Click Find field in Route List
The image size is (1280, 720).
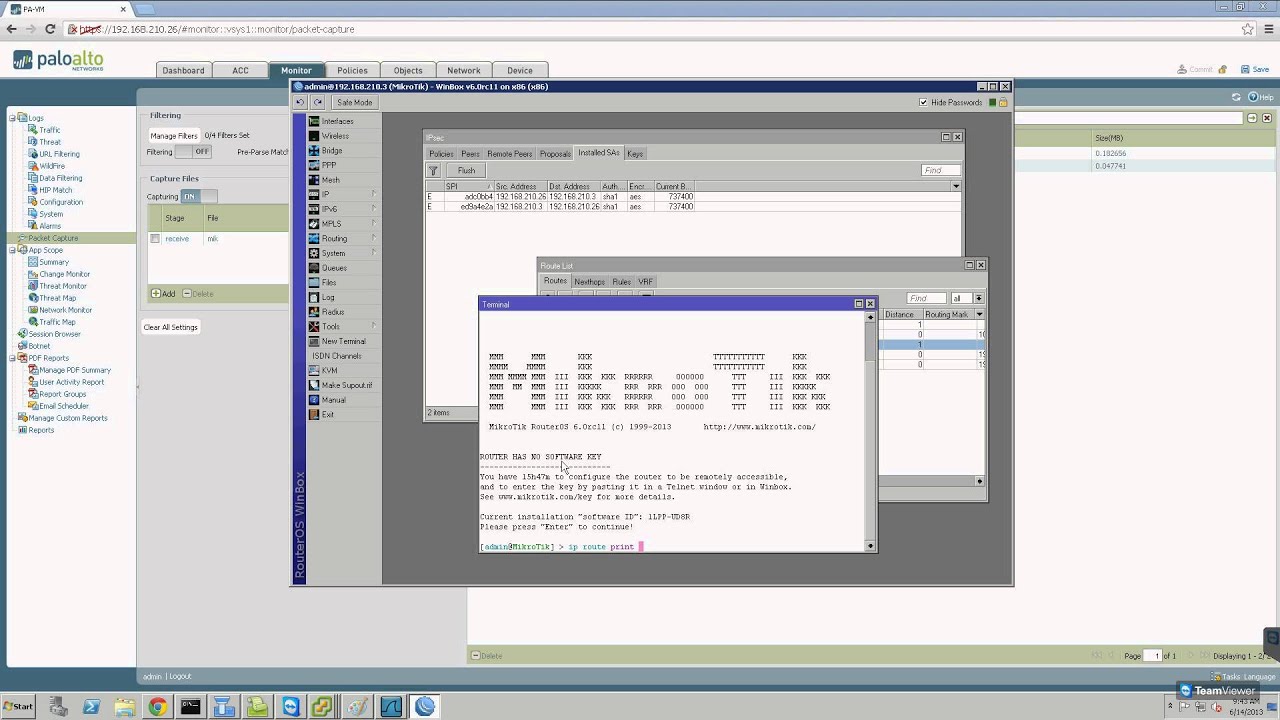(926, 298)
